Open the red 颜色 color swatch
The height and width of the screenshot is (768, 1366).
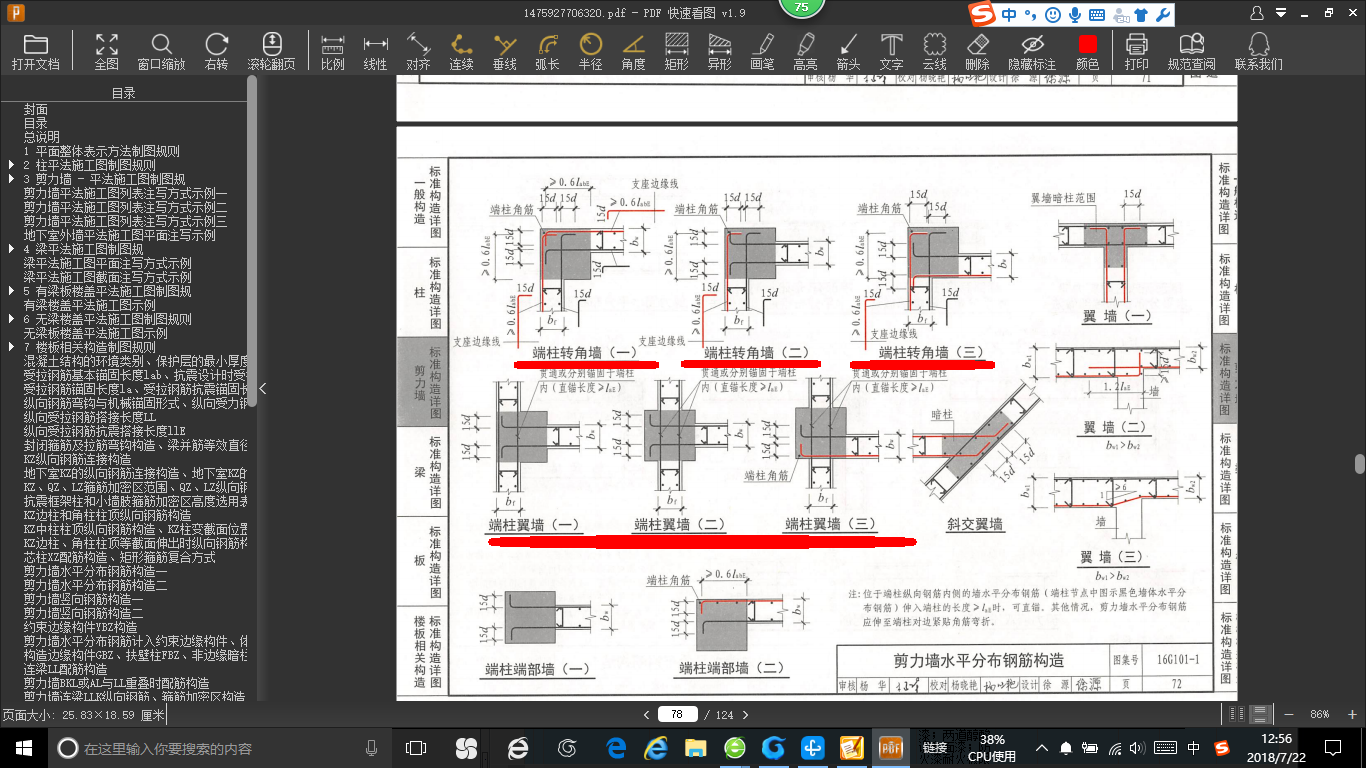coord(1088,51)
